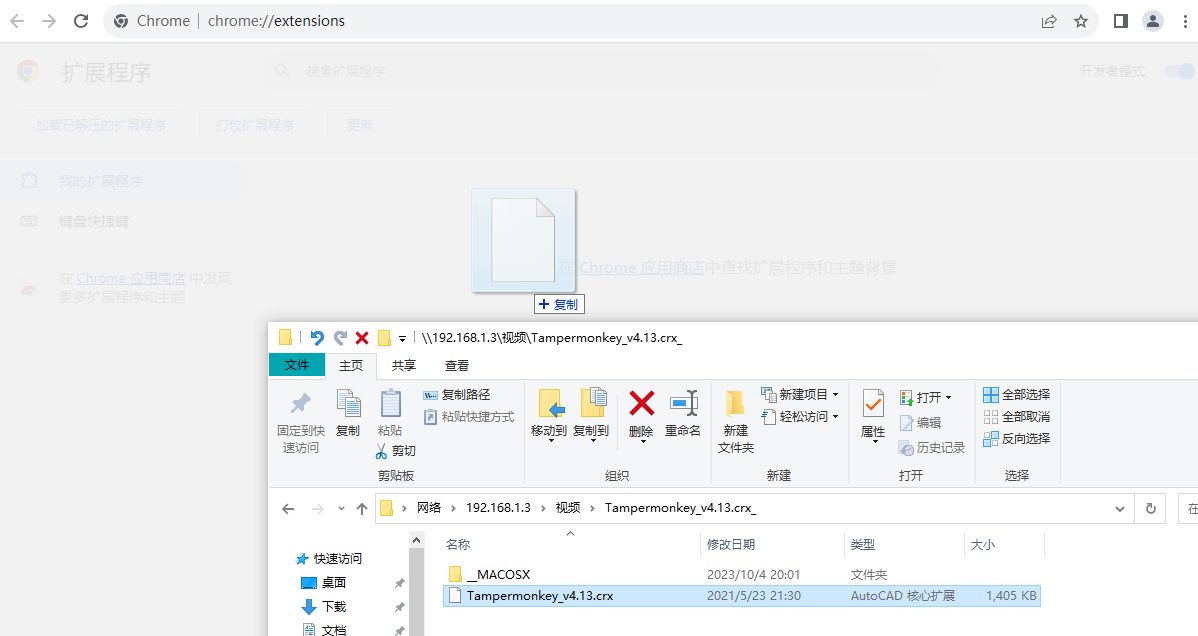Screen dimensions: 1198x636
Task: Refresh the Explorer folder view
Action: click(1151, 508)
